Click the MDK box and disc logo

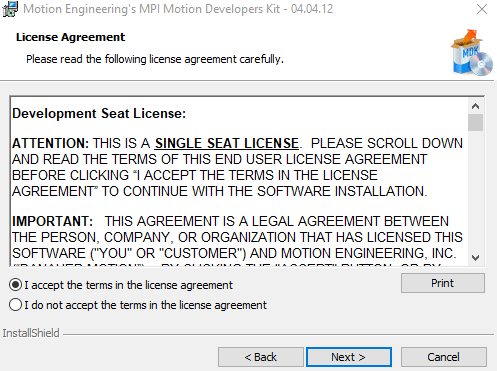472,53
